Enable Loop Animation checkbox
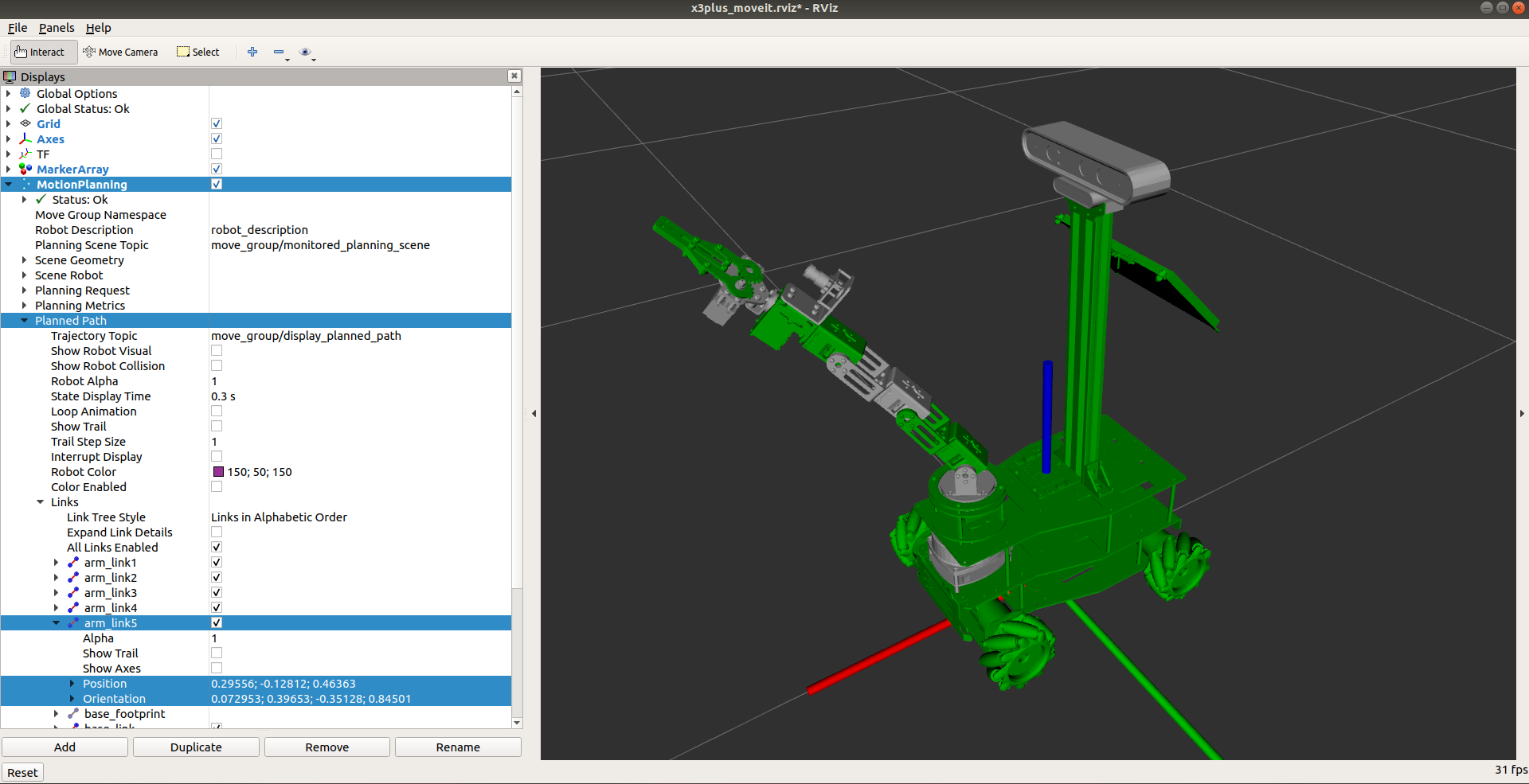The image size is (1529, 784). point(217,411)
